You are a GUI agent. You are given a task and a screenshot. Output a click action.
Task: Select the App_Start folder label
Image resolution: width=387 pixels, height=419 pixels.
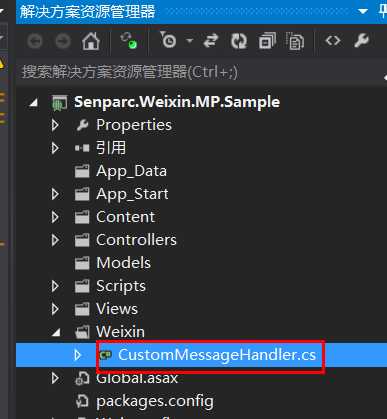(132, 194)
